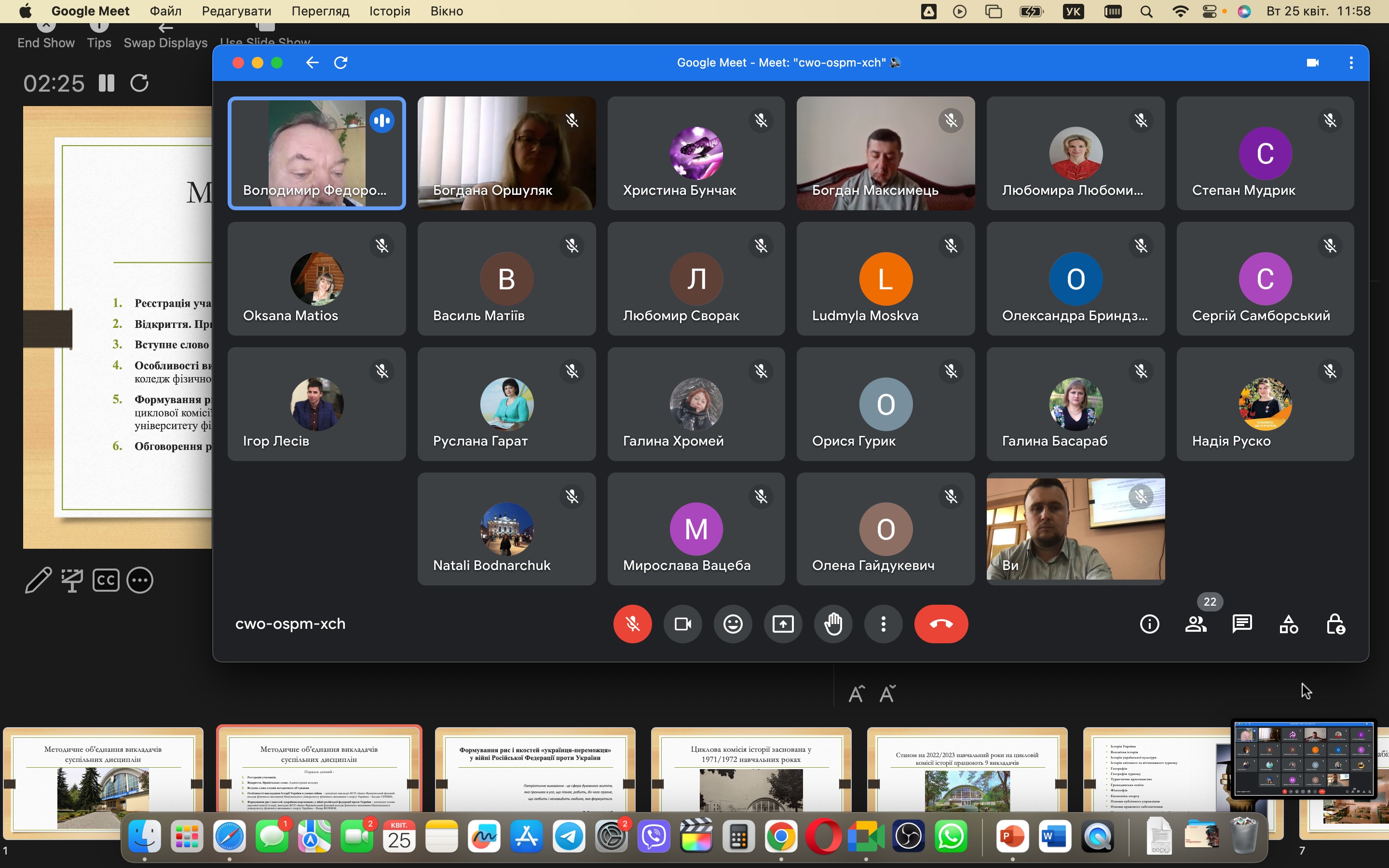Open WhatsApp from the Dock

(x=951, y=837)
